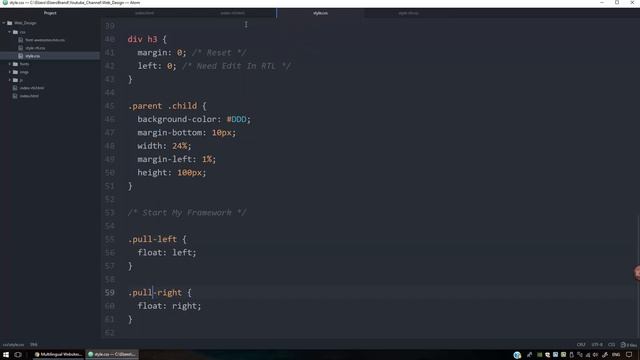Expand the imgs folder
This screenshot has height=360, width=640.
point(10,72)
